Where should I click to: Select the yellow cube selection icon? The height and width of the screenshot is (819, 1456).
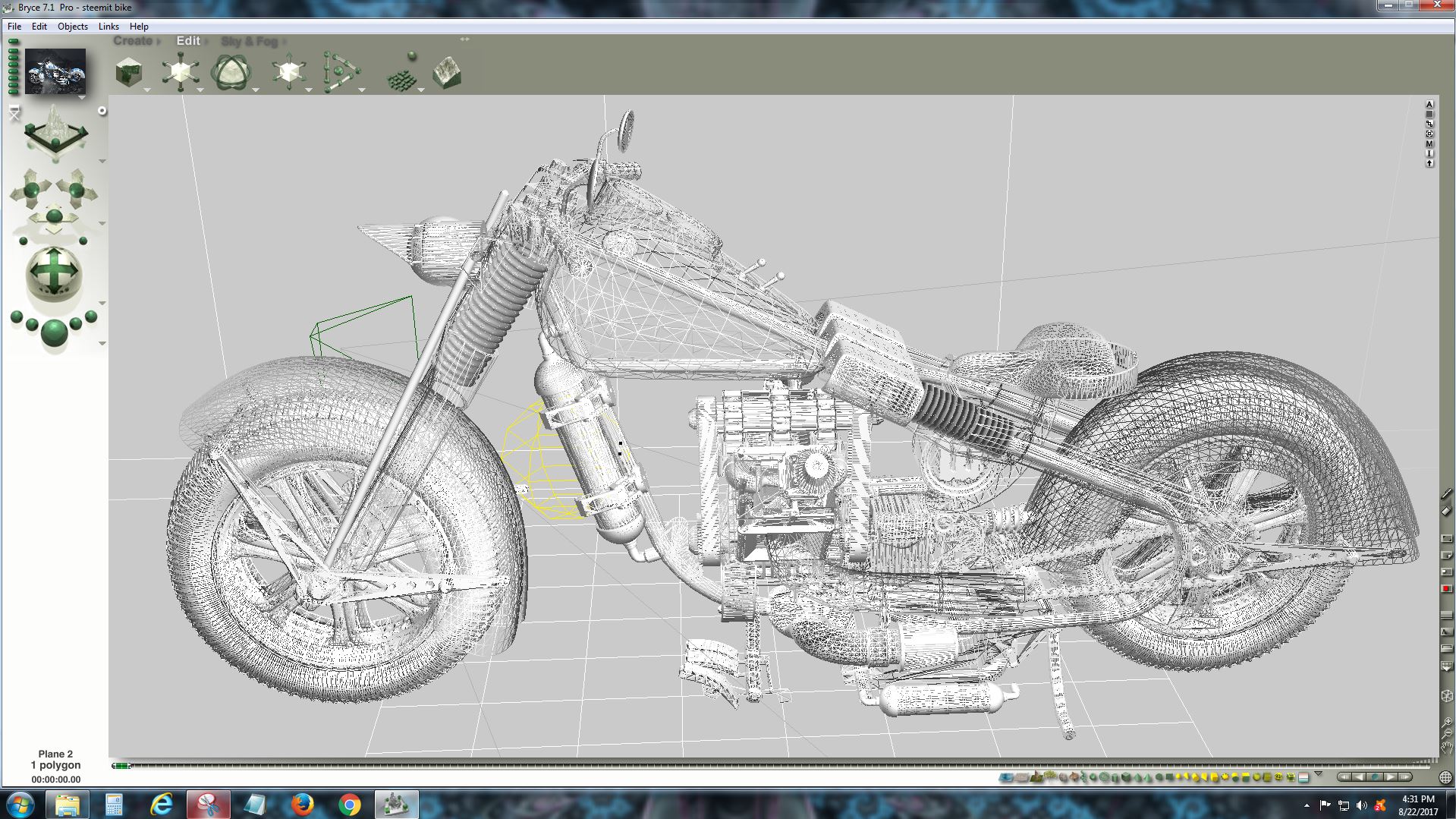1214,777
